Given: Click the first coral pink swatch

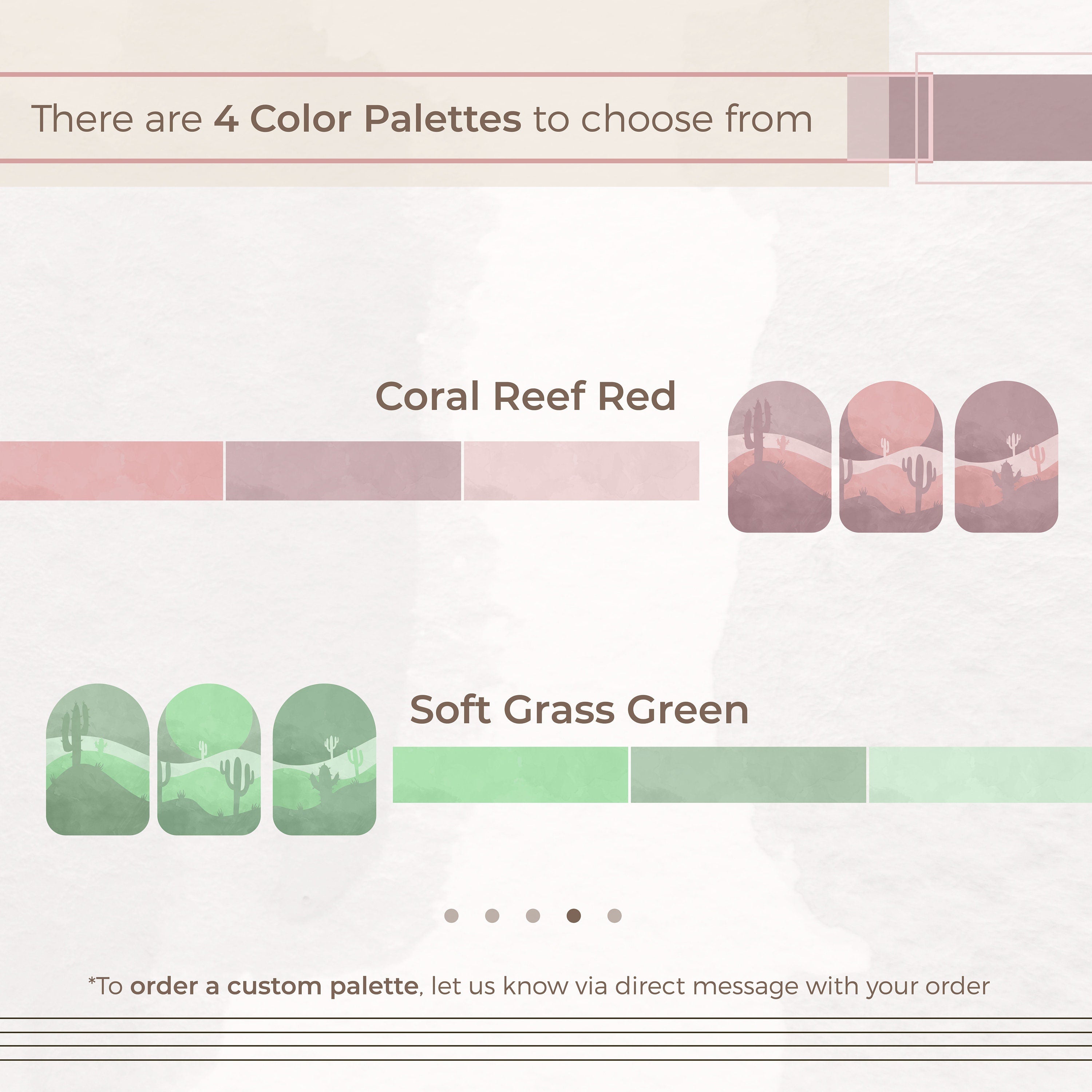Looking at the screenshot, I should (x=111, y=471).
